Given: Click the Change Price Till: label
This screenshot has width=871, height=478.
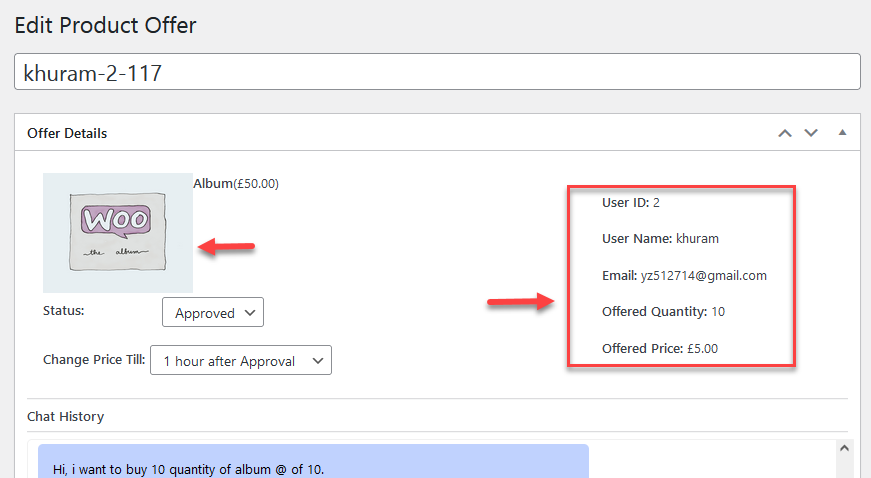Looking at the screenshot, I should coord(94,360).
